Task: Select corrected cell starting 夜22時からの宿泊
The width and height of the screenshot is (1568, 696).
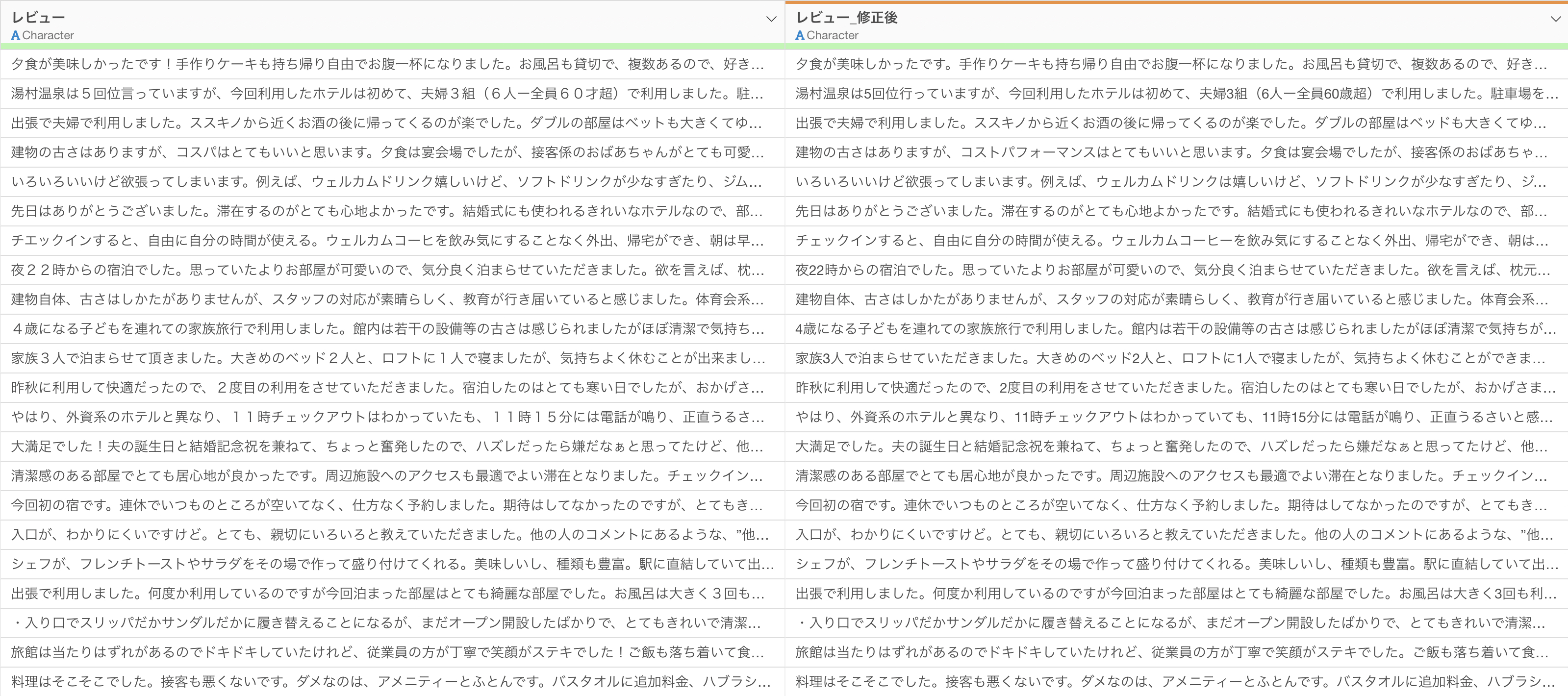Action: click(1175, 270)
